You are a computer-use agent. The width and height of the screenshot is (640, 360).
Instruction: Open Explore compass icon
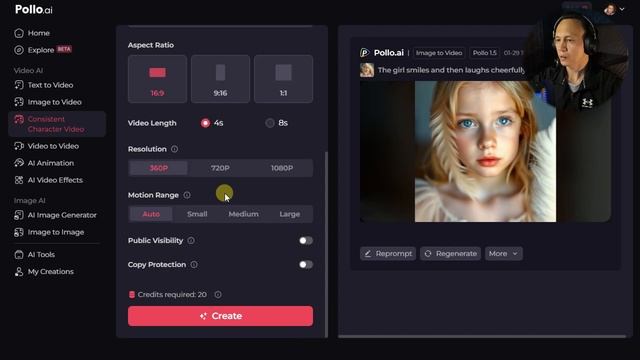pyautogui.click(x=19, y=50)
